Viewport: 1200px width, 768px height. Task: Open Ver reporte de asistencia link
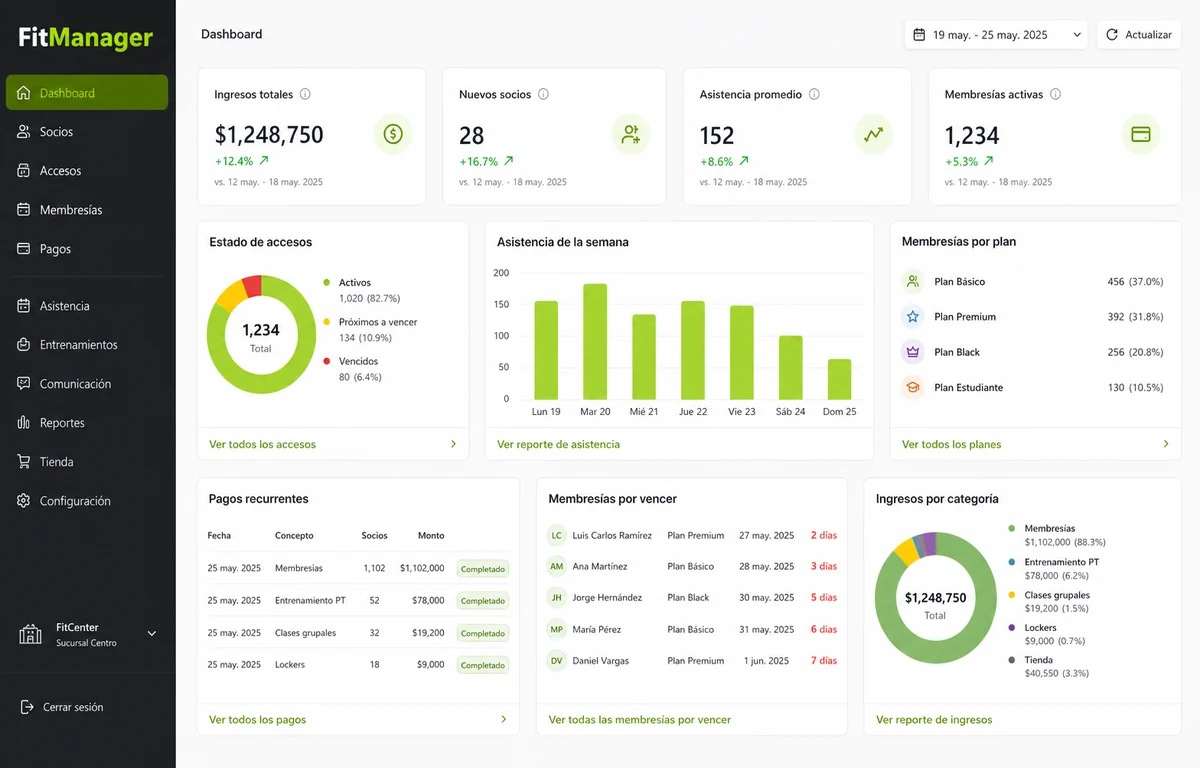(558, 444)
